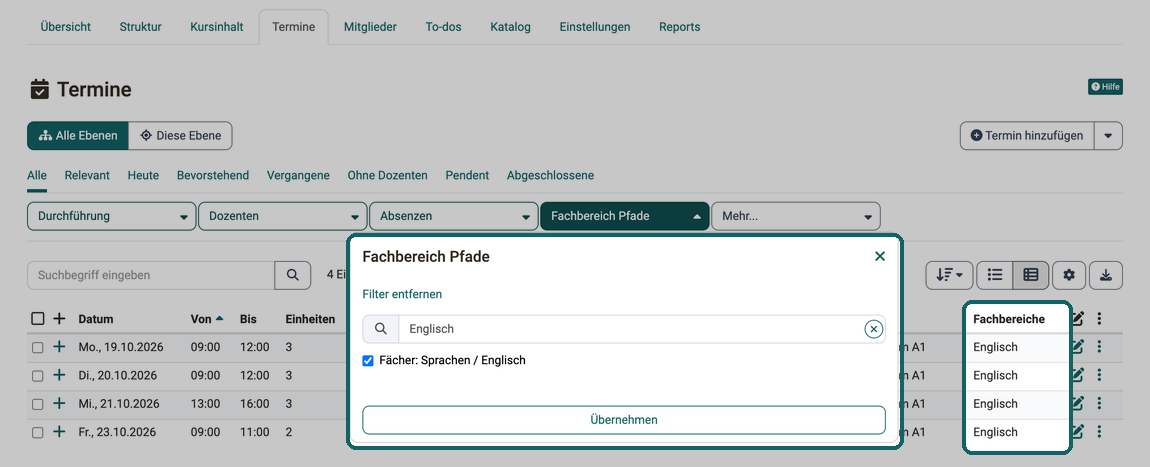Open more actions for Mo., 19.10.2026 row
The image size is (1150, 467).
[x=1099, y=348]
